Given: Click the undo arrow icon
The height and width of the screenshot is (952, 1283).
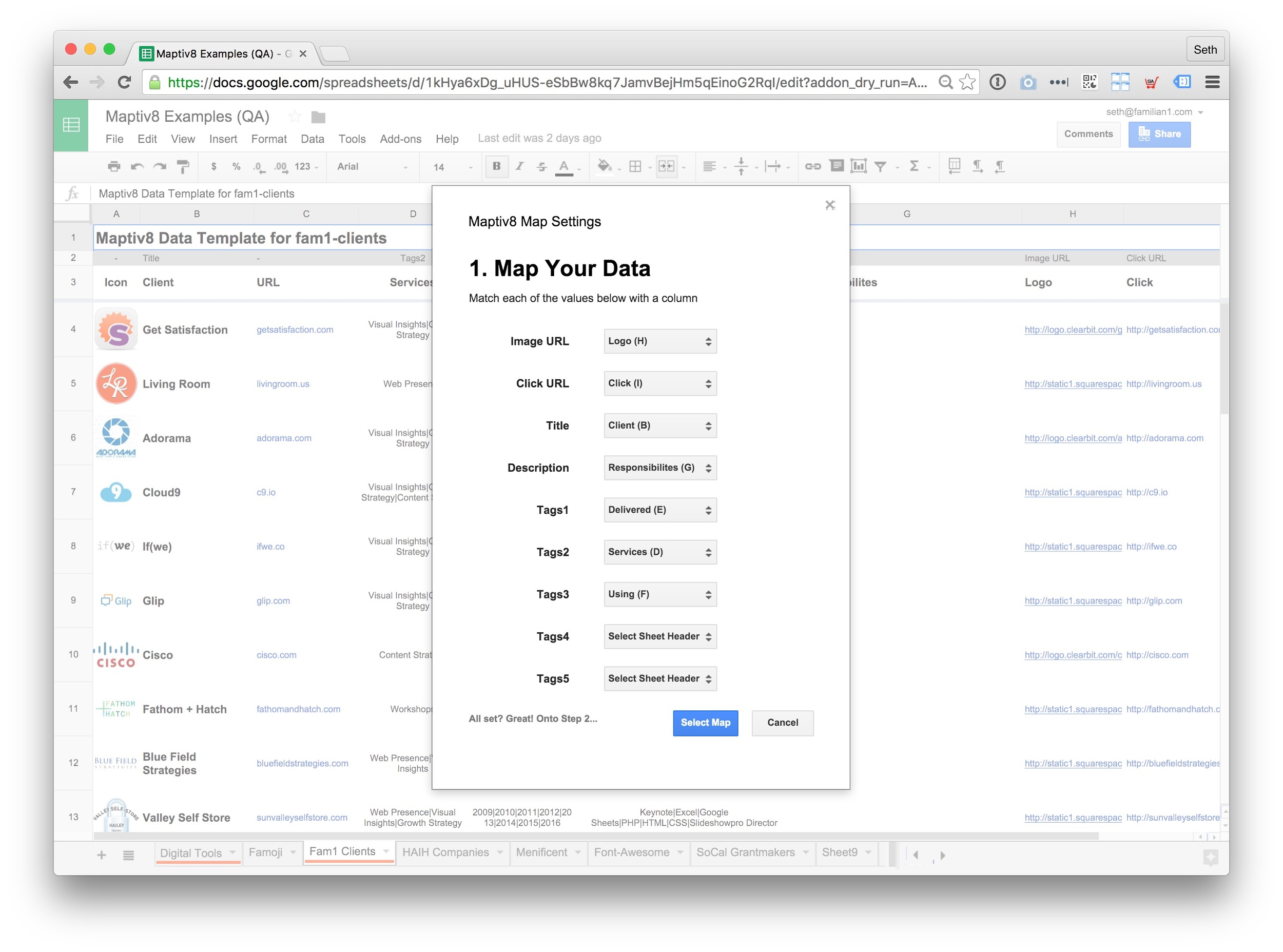Looking at the screenshot, I should click(137, 167).
